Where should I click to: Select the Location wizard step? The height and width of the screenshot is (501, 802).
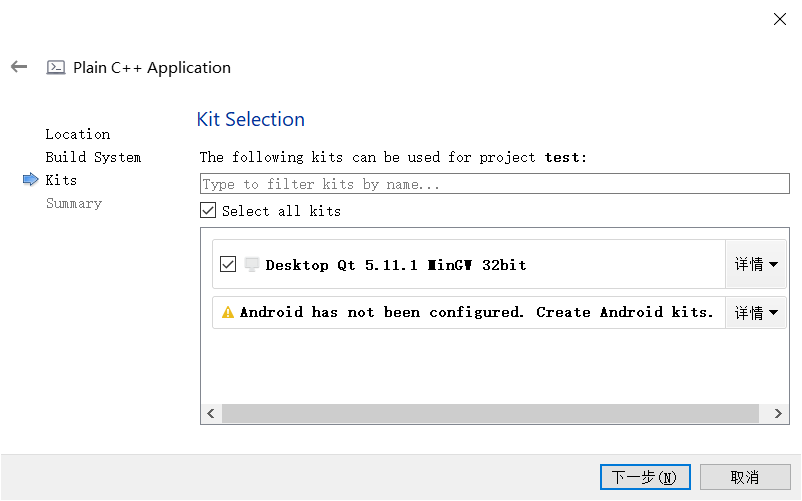coord(78,134)
